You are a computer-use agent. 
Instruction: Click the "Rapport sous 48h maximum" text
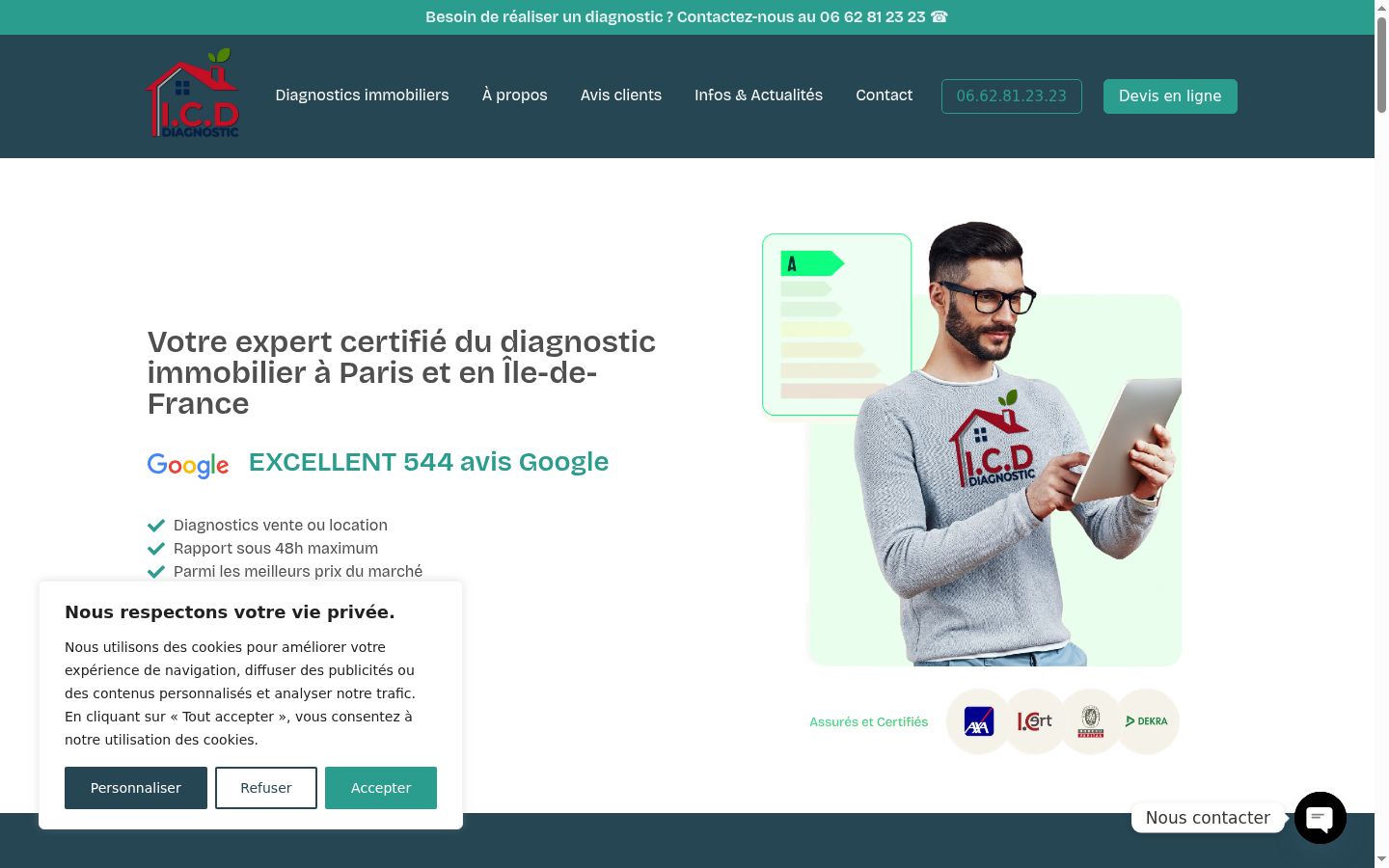click(x=276, y=548)
